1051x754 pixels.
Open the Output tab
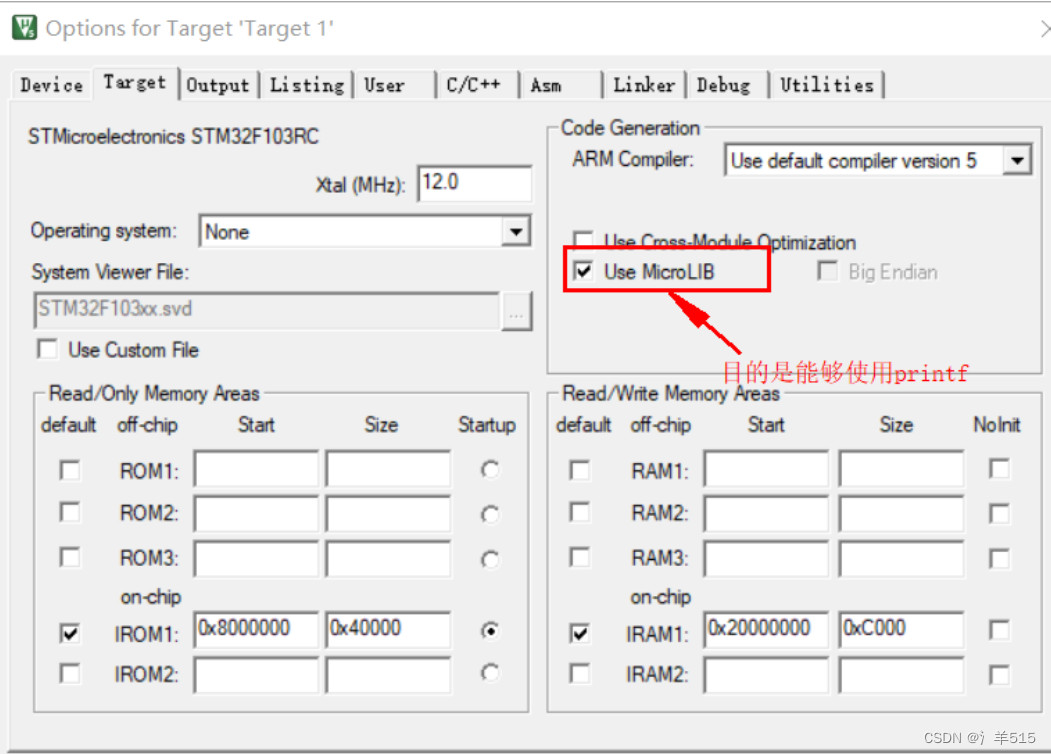(x=218, y=85)
